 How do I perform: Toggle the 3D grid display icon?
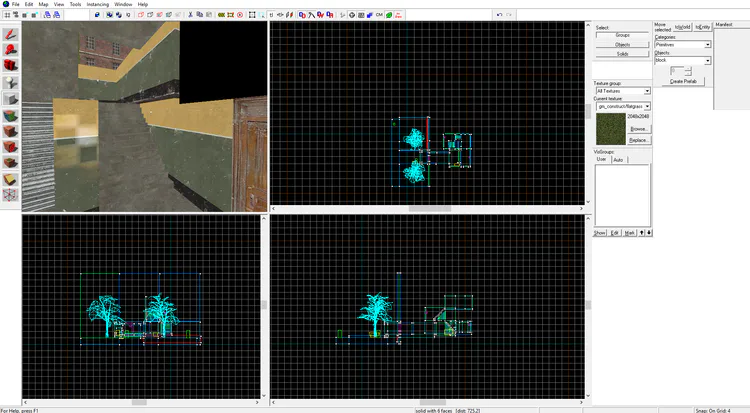click(16, 15)
